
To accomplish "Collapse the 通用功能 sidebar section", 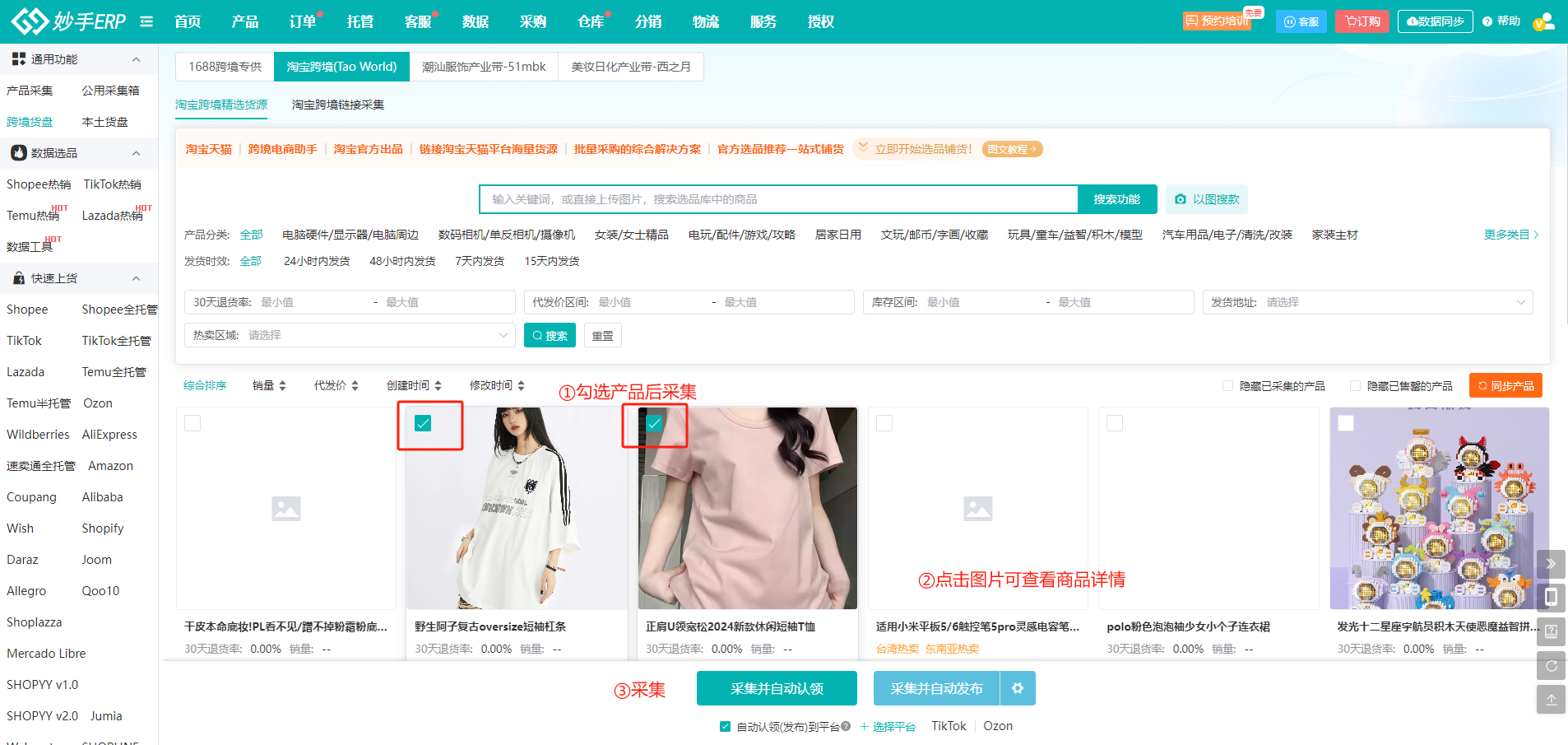I will click(136, 59).
